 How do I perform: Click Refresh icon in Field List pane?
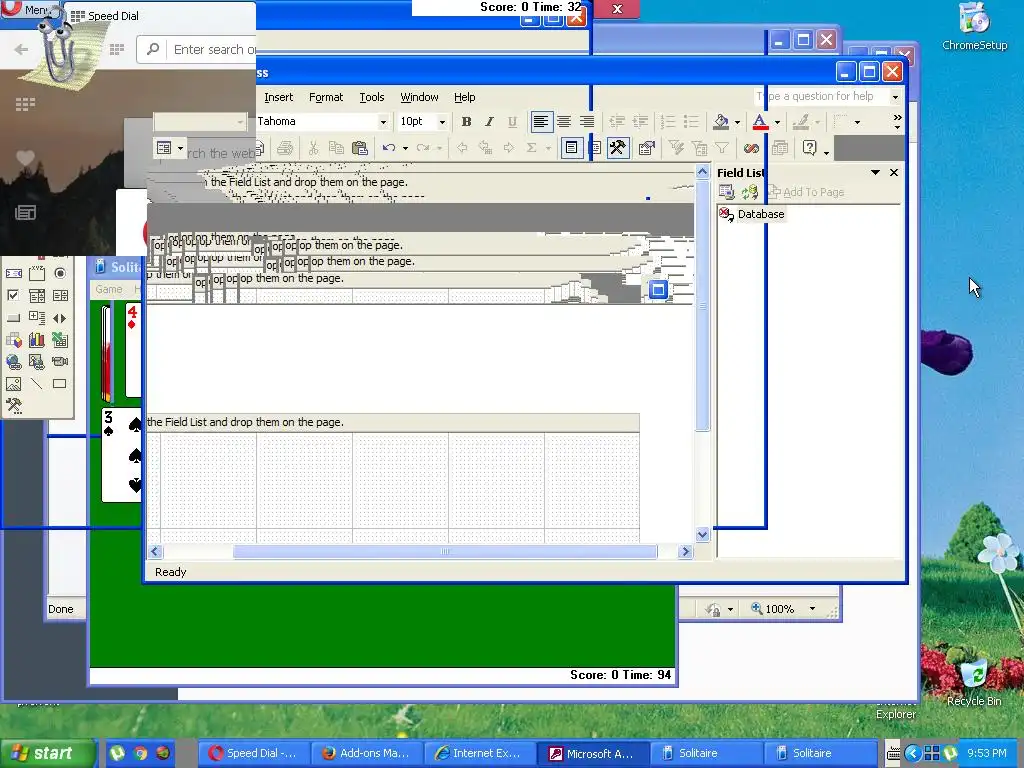[750, 192]
